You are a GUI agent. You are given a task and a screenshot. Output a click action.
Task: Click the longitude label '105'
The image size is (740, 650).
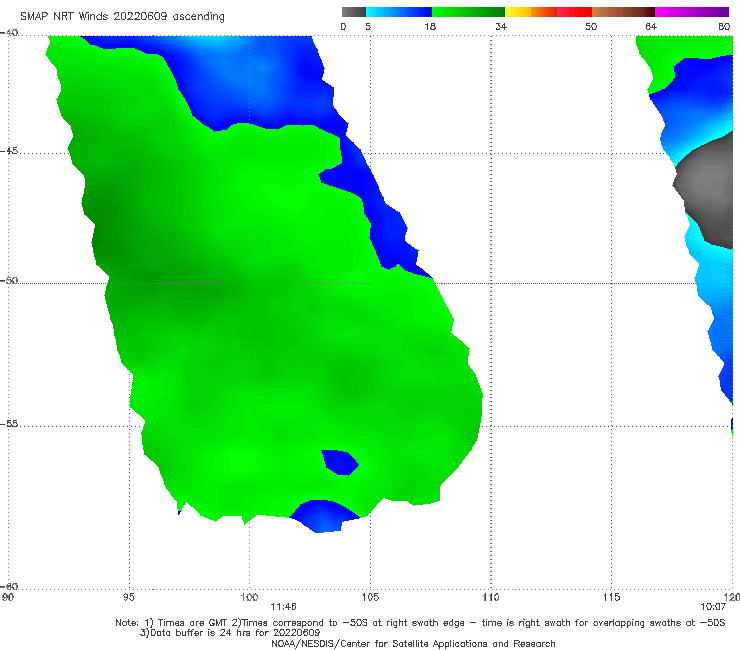coord(370,597)
